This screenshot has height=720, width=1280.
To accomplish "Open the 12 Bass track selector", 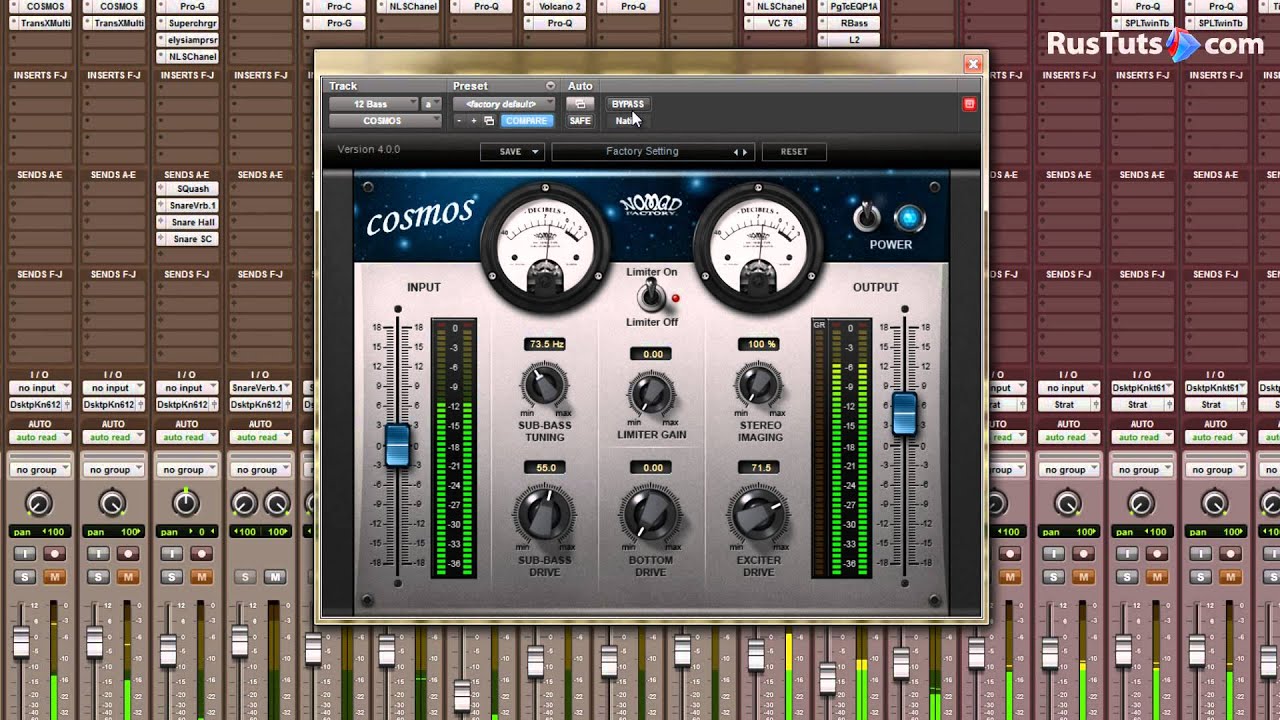I will coord(374,104).
